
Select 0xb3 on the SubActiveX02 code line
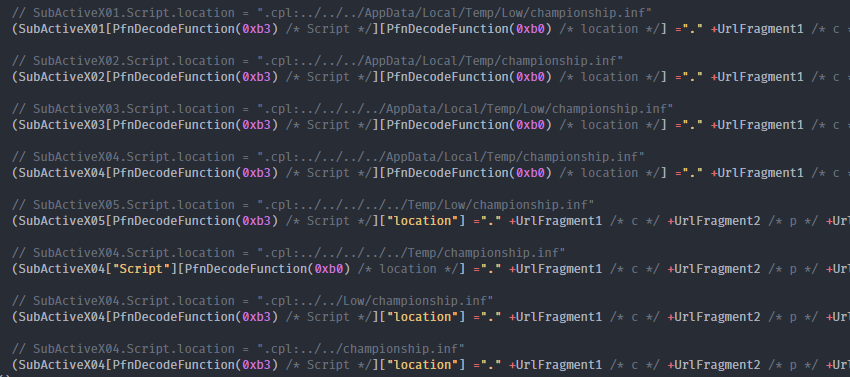click(x=256, y=76)
